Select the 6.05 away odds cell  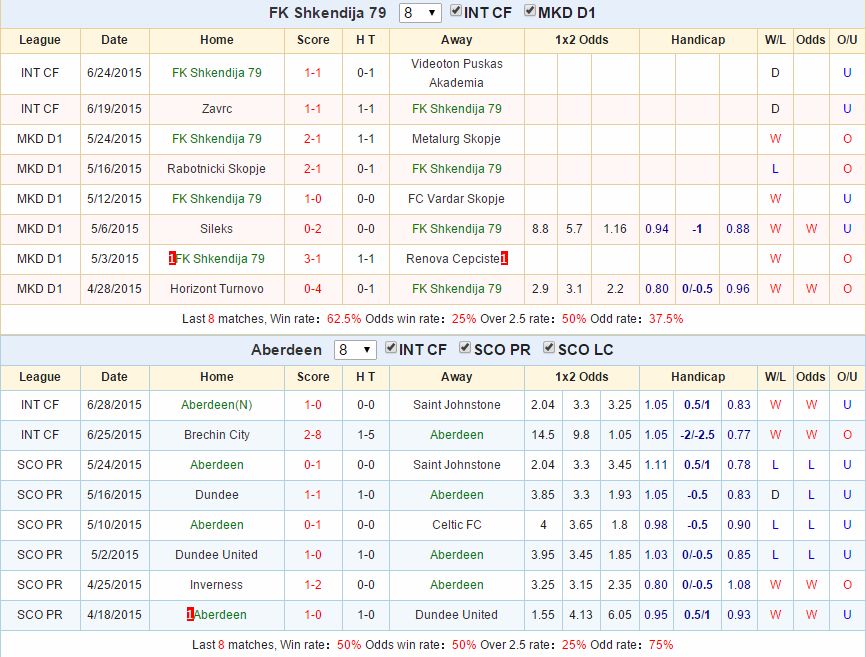[620, 614]
